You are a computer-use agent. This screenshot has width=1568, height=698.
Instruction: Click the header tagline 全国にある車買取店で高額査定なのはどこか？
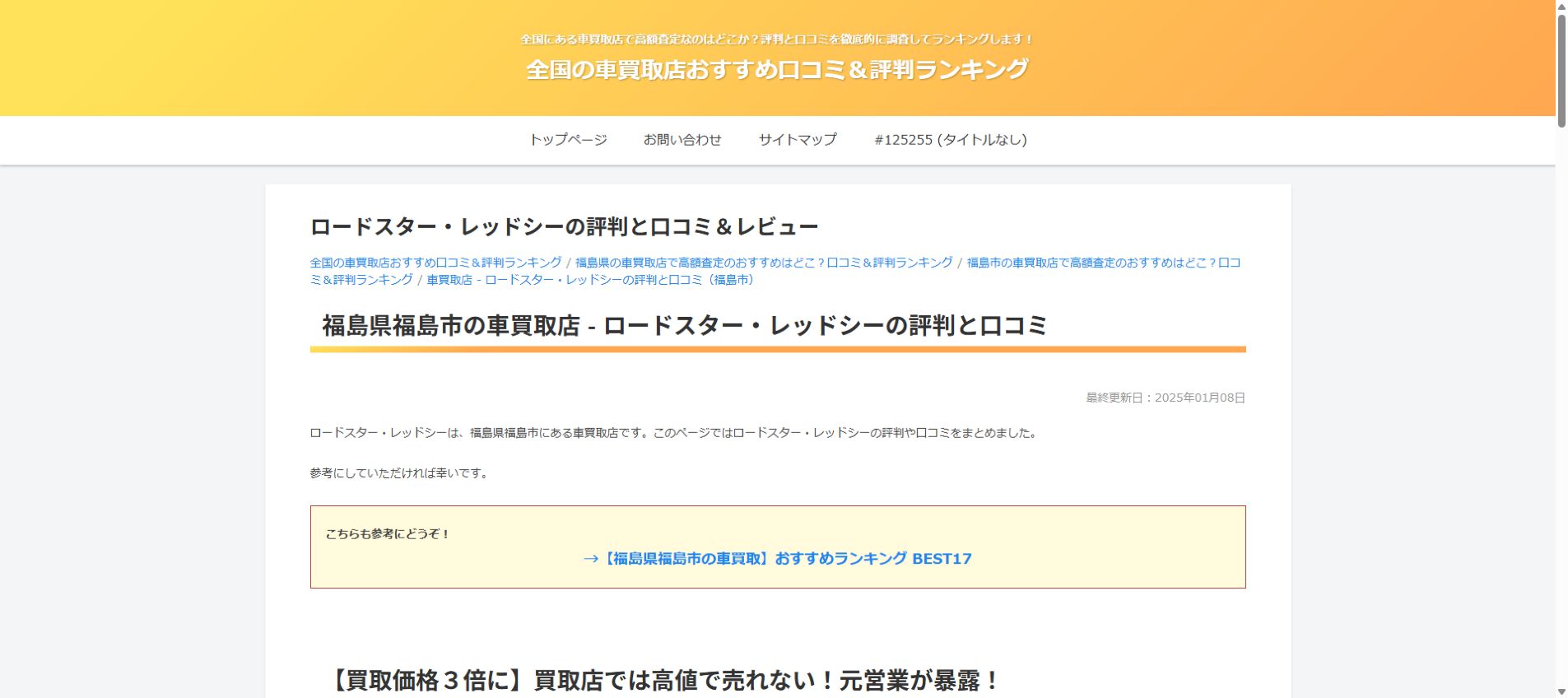click(777, 40)
